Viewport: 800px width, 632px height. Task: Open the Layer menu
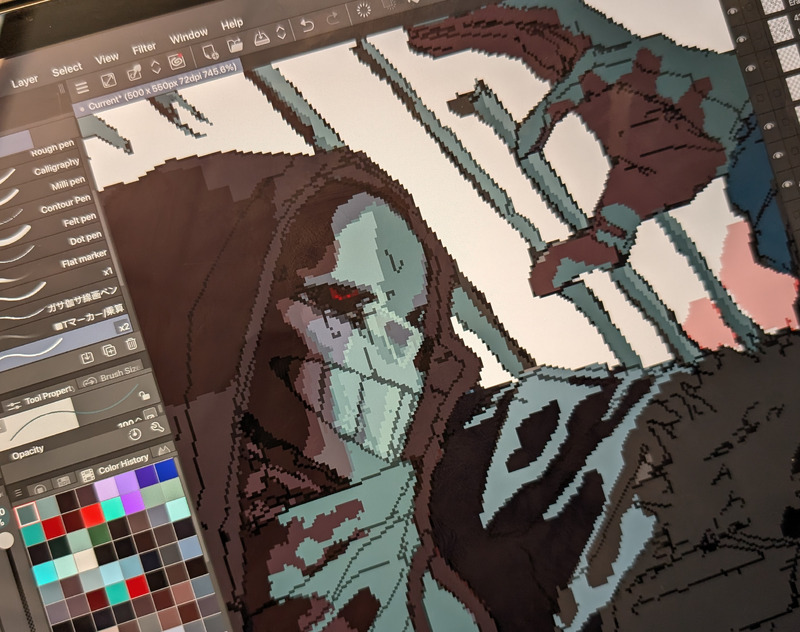[x=24, y=82]
